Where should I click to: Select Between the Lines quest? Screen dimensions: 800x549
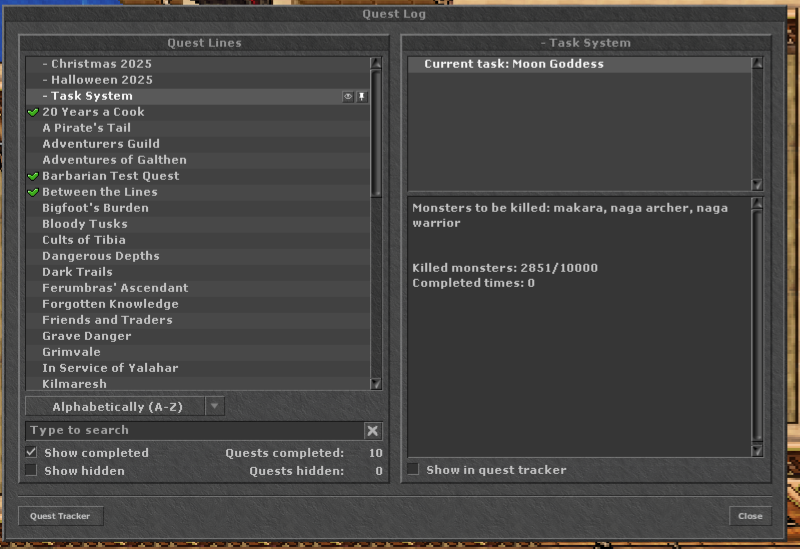click(x=198, y=192)
